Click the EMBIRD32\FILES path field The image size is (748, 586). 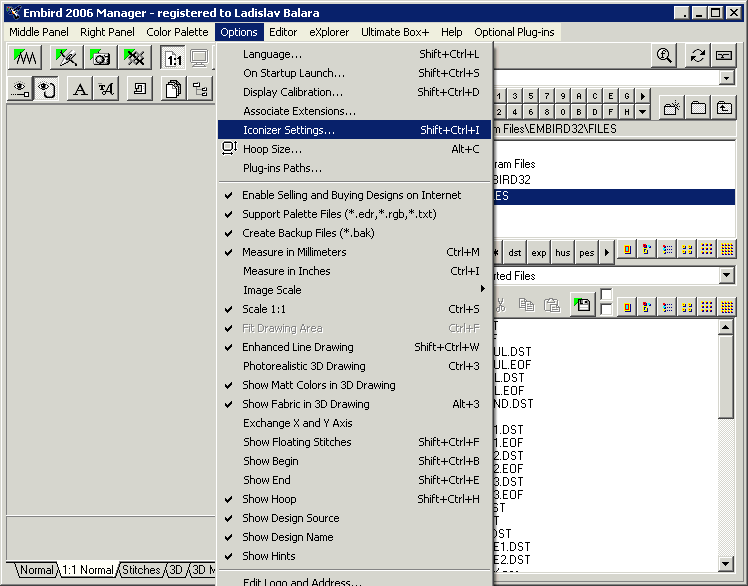point(614,129)
